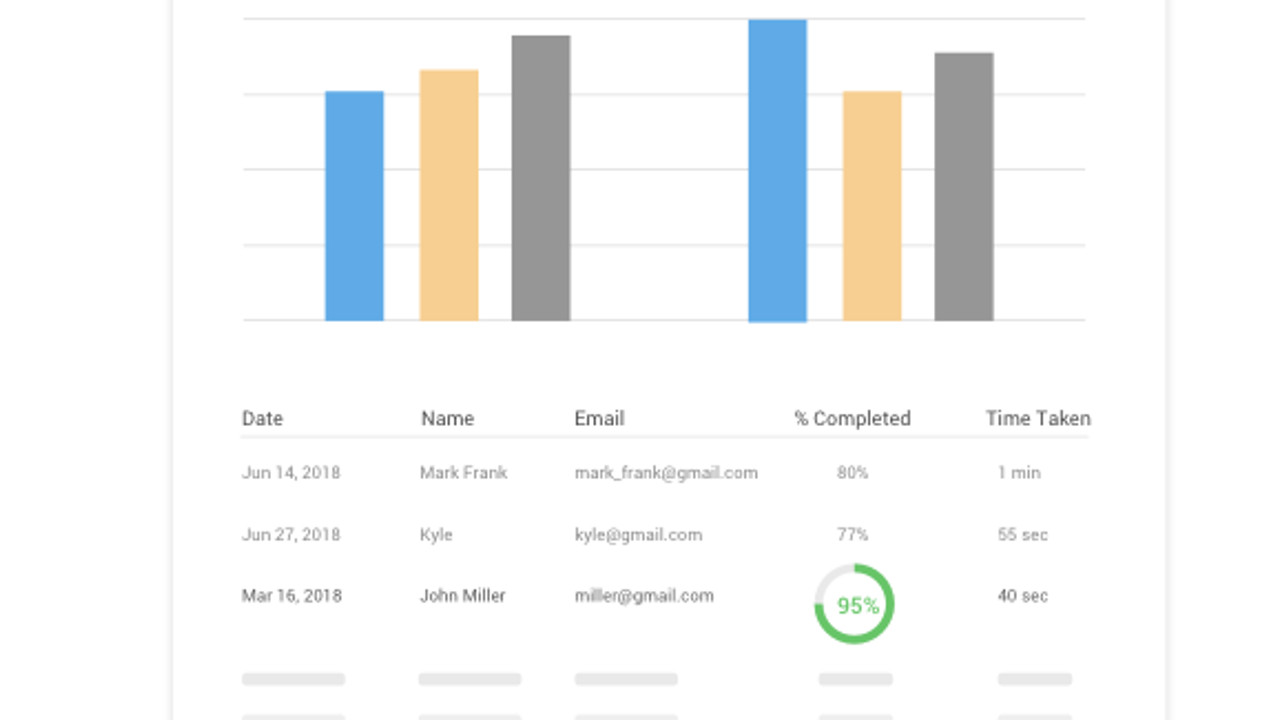This screenshot has height=720, width=1280.
Task: Select the John Miller name cell
Action: tap(462, 596)
